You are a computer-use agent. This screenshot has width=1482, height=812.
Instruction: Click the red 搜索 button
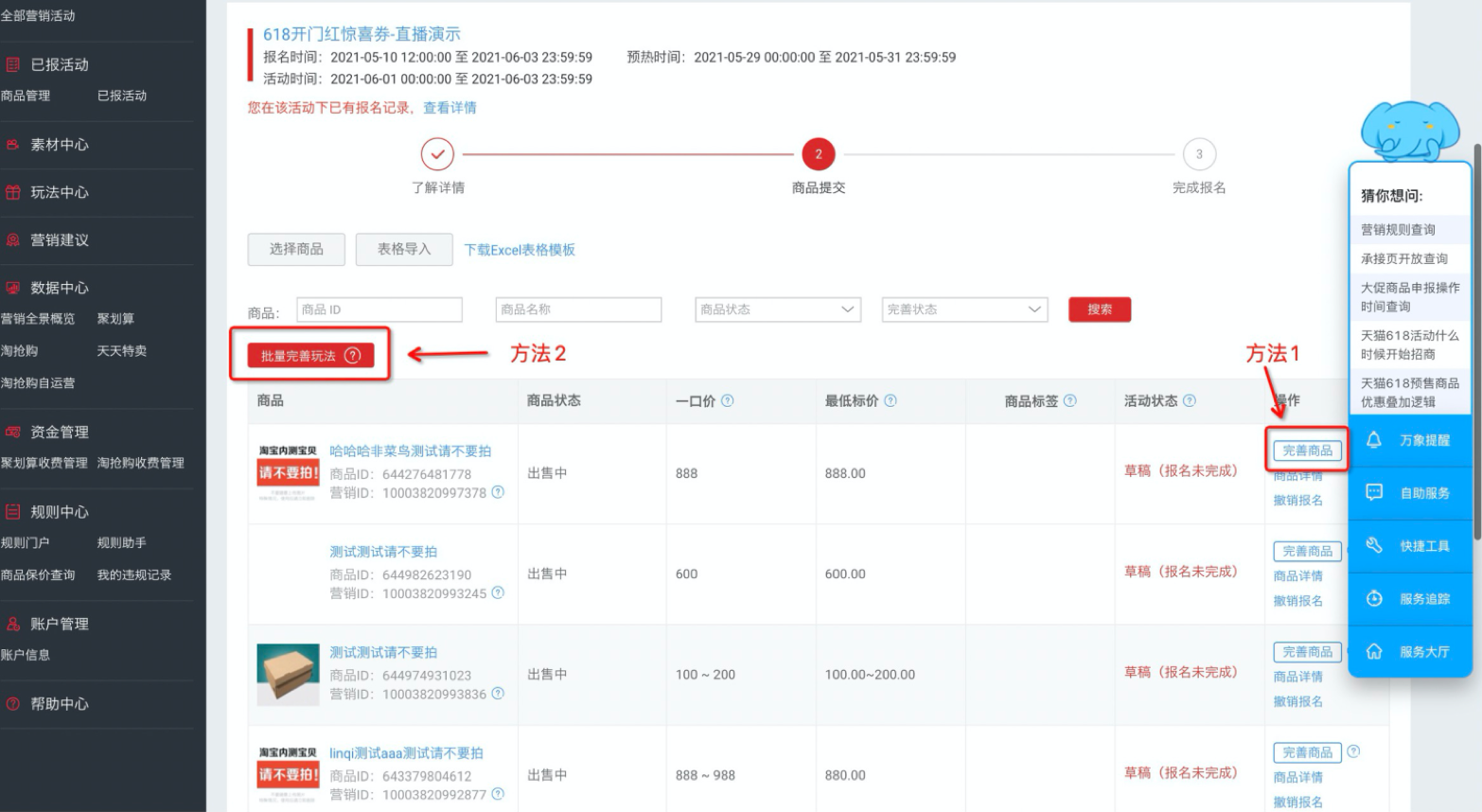tap(1099, 309)
